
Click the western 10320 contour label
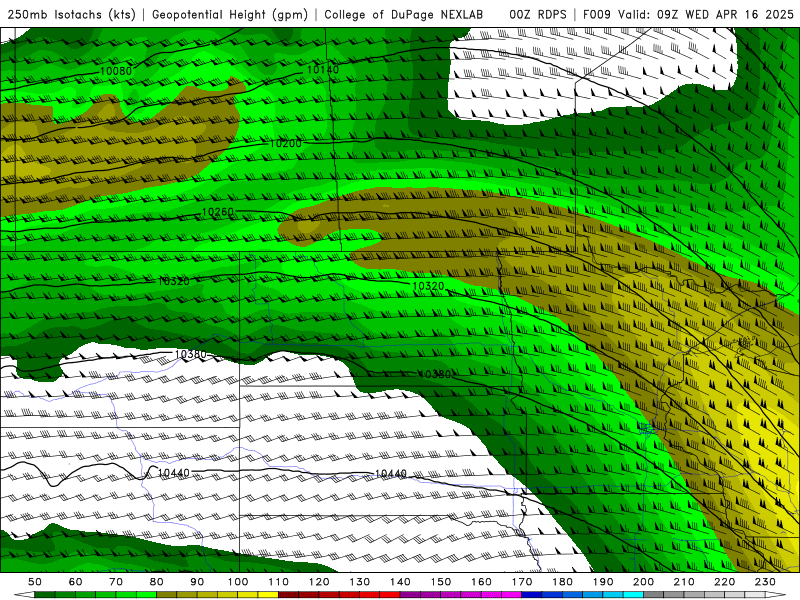(173, 281)
